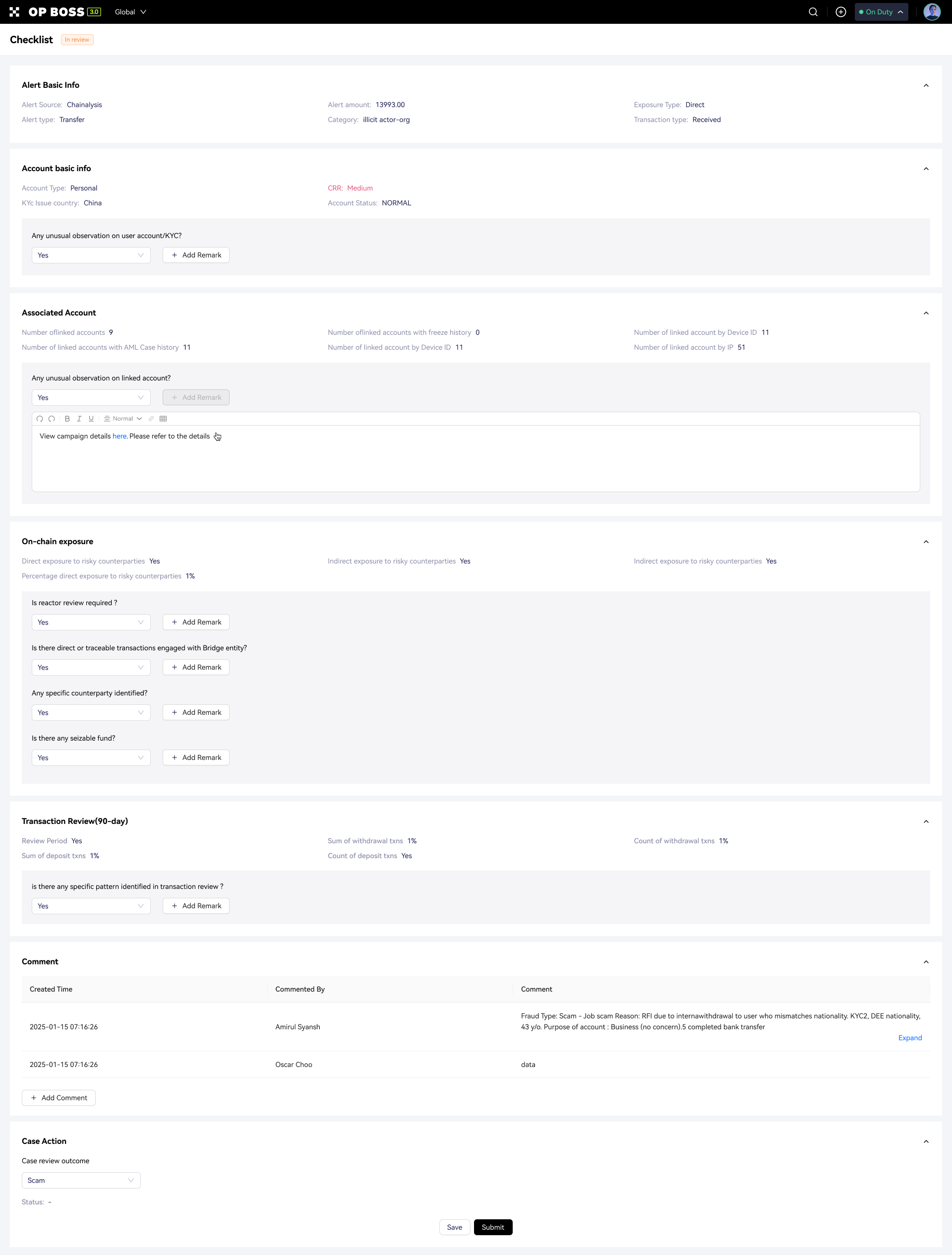
Task: Collapse the On-chain exposure section
Action: click(926, 542)
